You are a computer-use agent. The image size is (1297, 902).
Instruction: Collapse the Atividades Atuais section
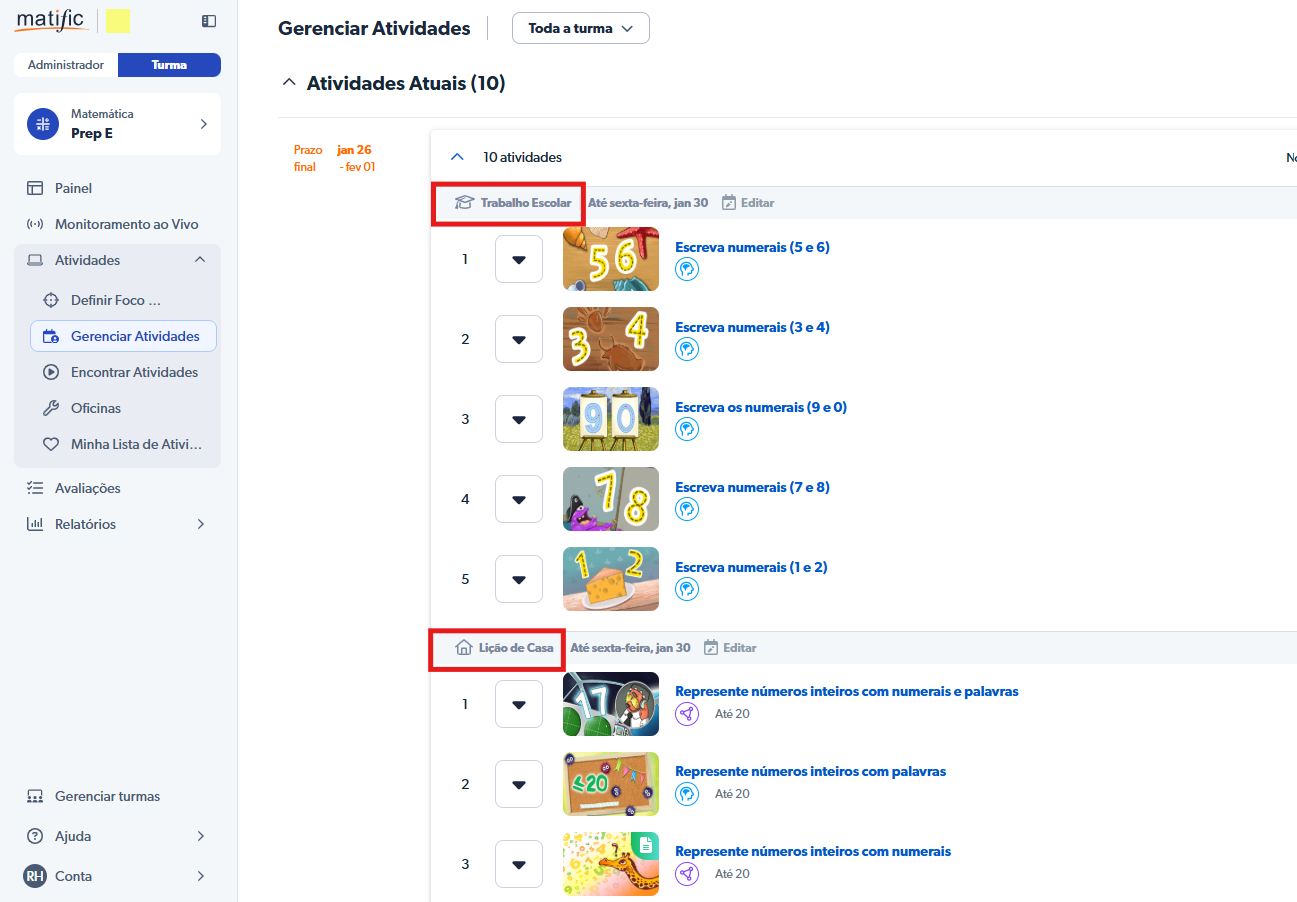[x=289, y=83]
